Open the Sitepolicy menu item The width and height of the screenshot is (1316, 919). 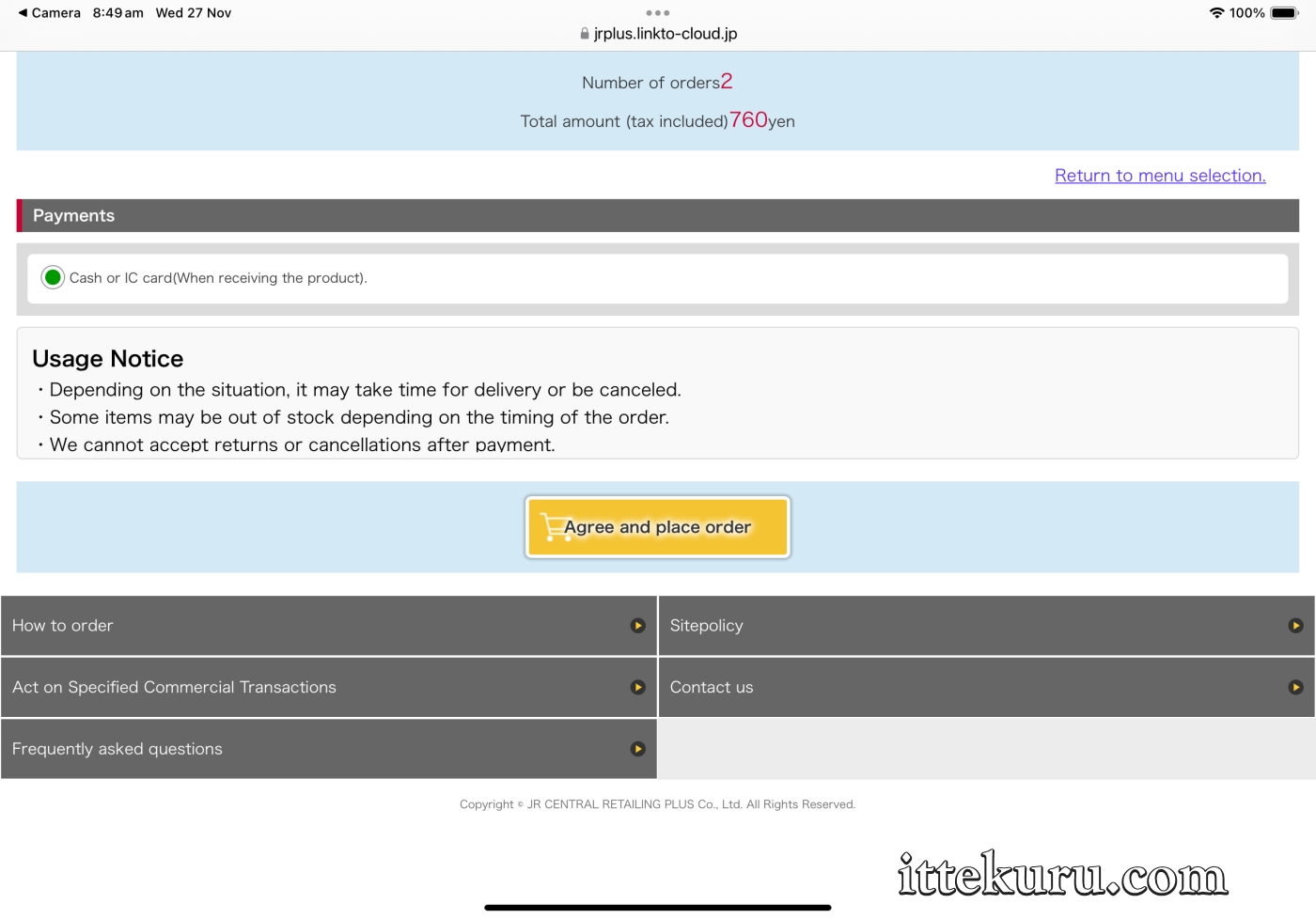pos(706,626)
